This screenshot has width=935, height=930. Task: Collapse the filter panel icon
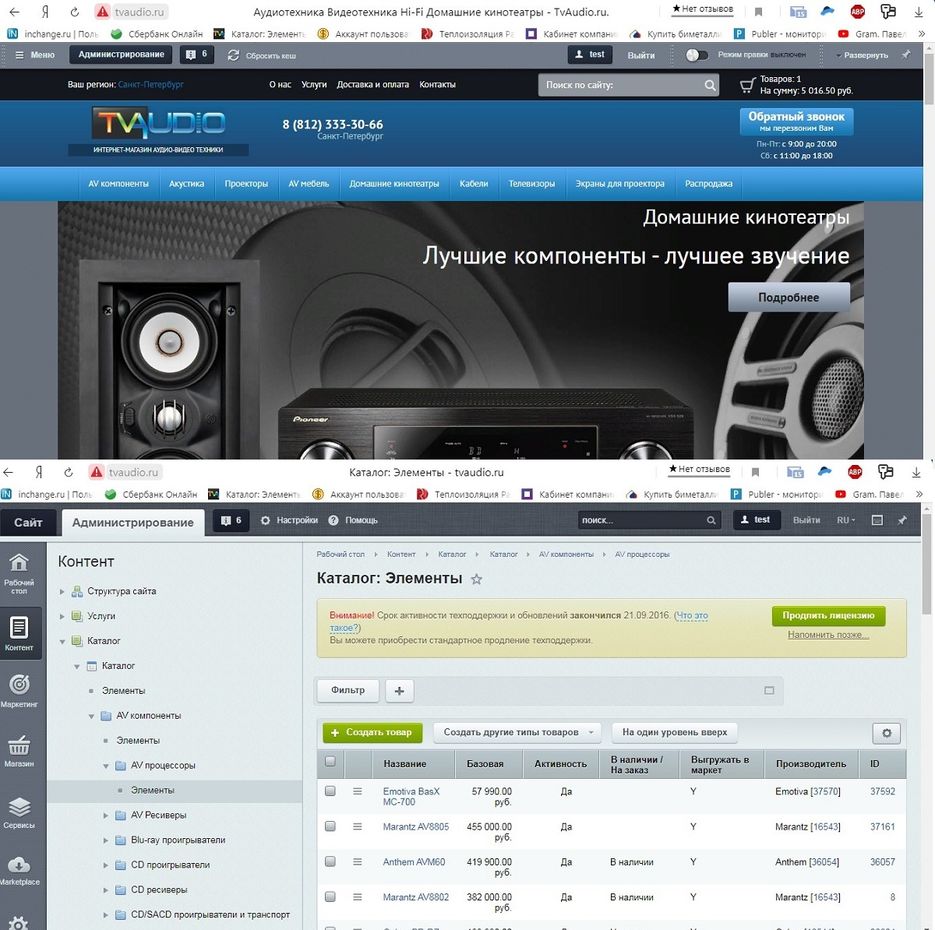[769, 690]
